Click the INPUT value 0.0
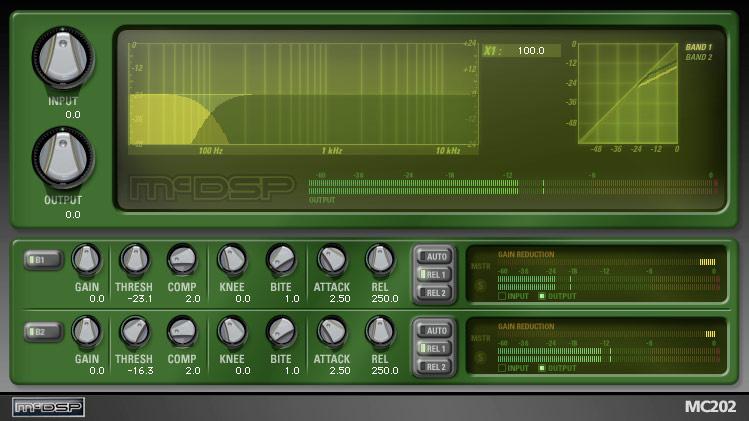The height and width of the screenshot is (421, 749). point(73,115)
